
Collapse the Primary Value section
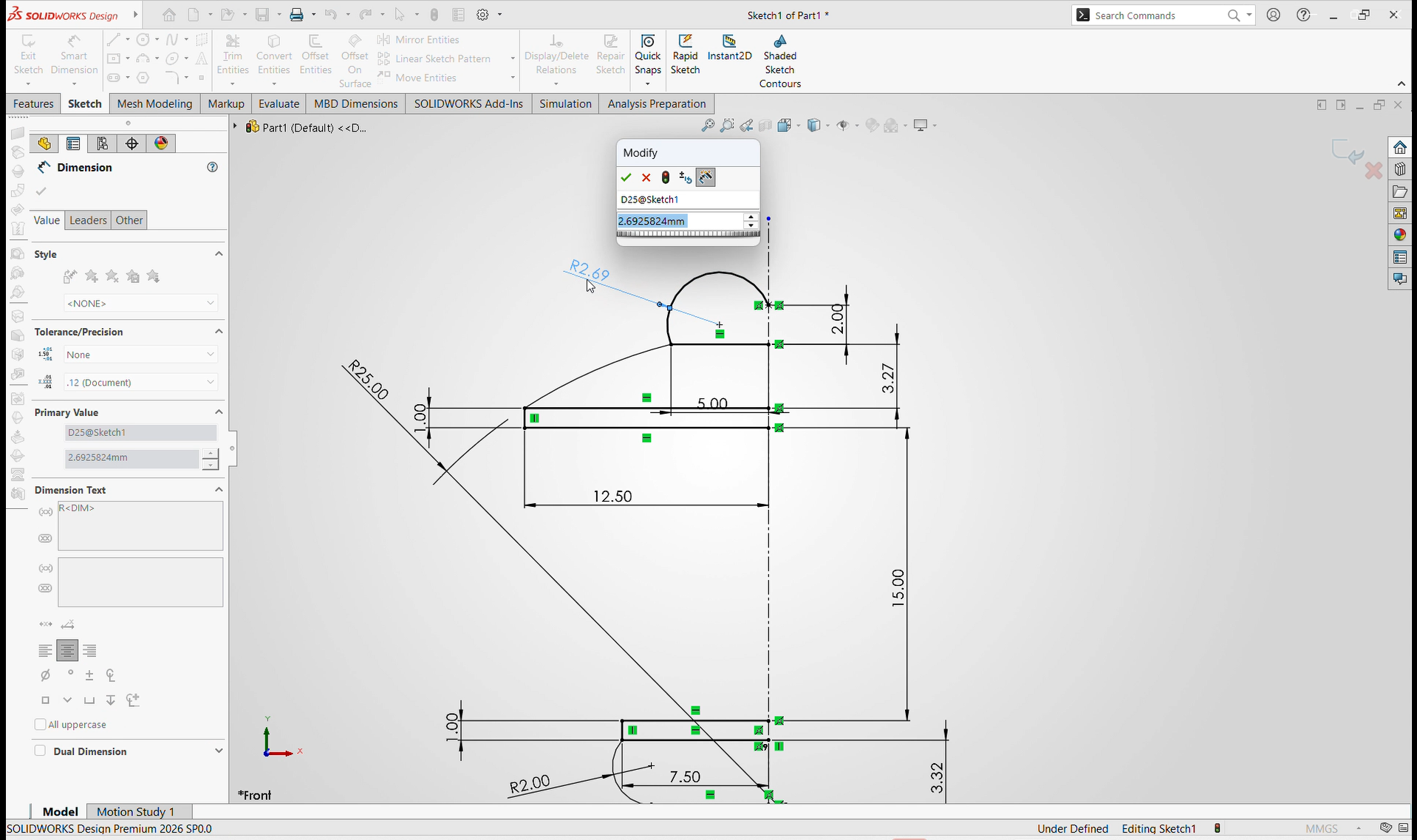click(x=219, y=412)
